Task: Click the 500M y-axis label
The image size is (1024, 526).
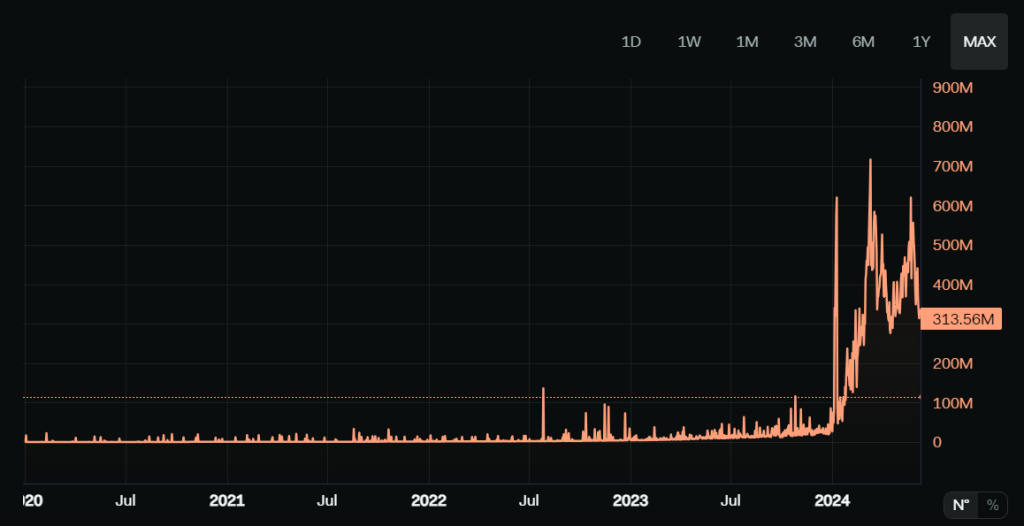Action: coord(953,246)
